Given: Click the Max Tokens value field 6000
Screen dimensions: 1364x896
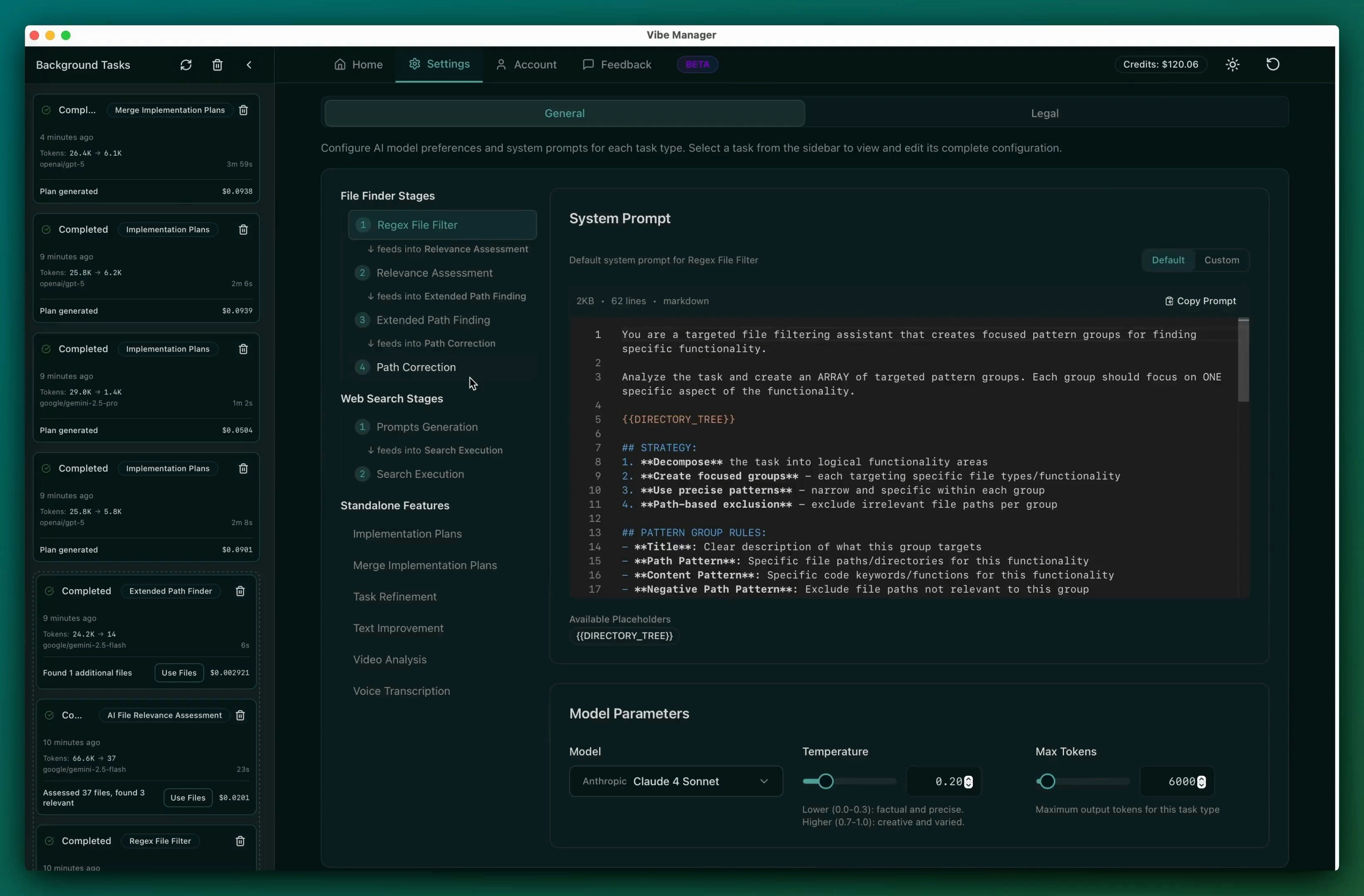Looking at the screenshot, I should (x=1177, y=782).
